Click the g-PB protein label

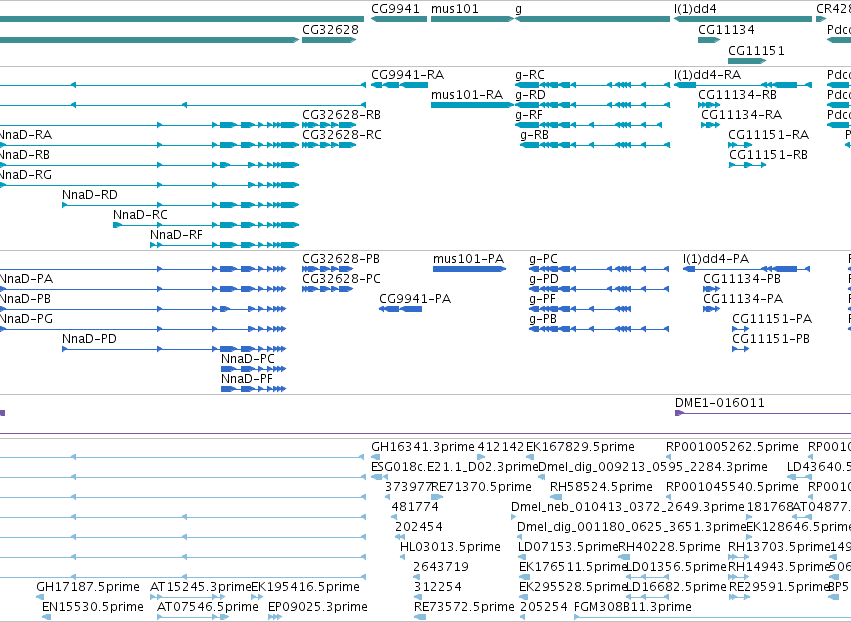(543, 319)
